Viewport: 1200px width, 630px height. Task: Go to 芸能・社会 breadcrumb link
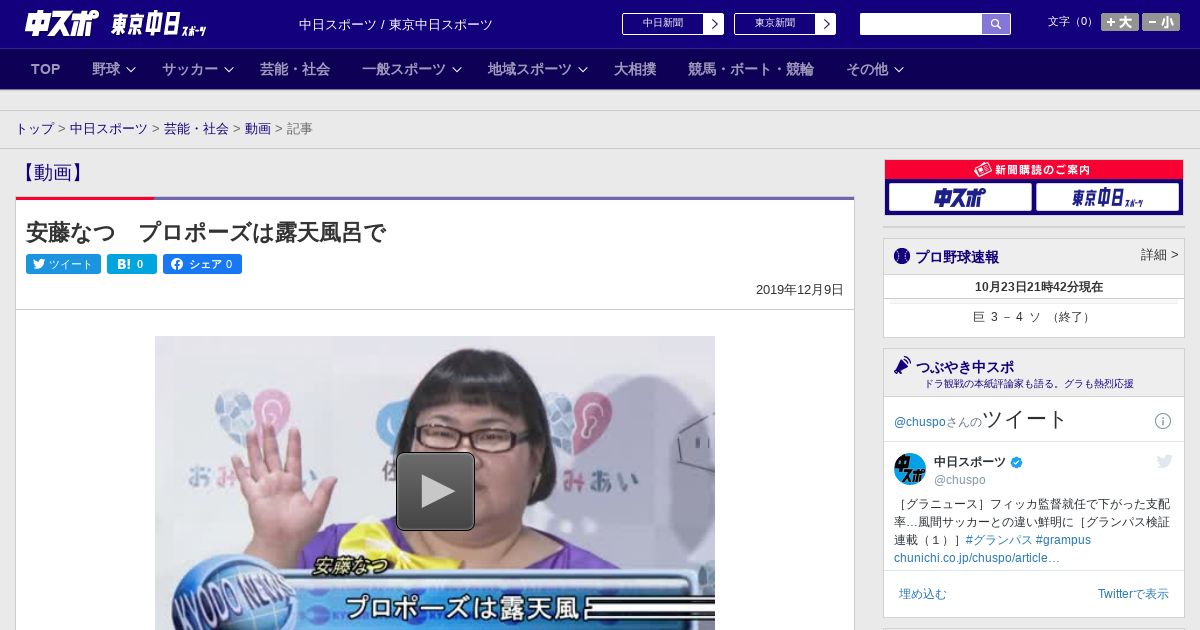click(x=196, y=129)
